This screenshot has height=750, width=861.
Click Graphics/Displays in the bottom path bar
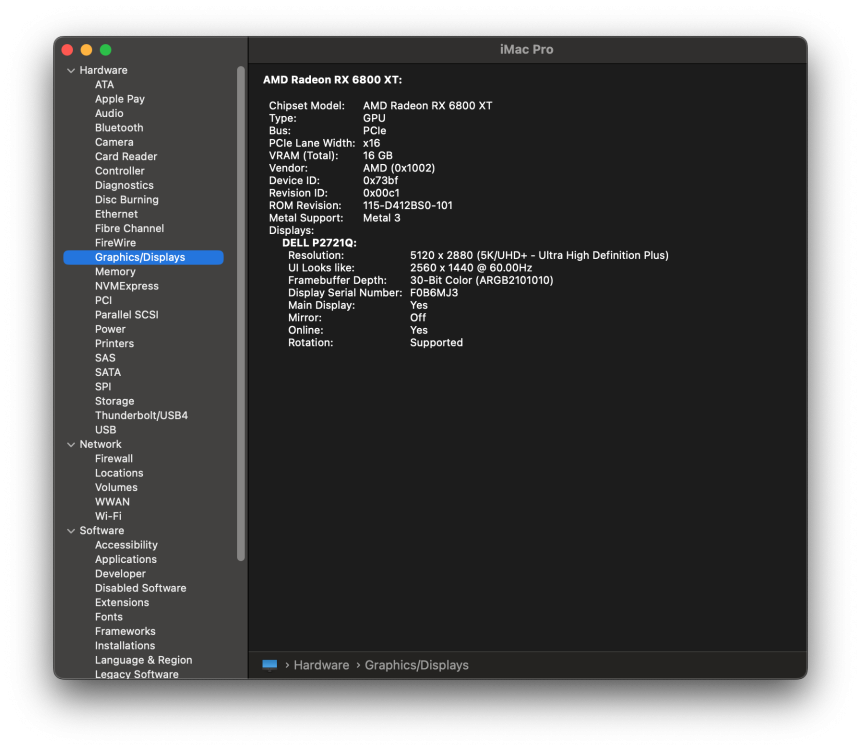pos(417,665)
